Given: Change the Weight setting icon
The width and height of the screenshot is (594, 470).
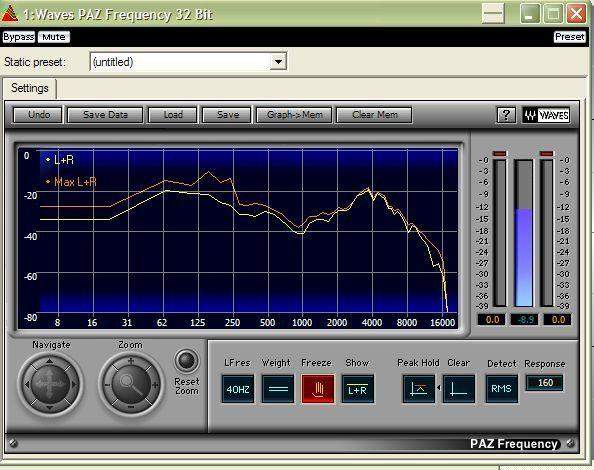Looking at the screenshot, I should pos(278,389).
